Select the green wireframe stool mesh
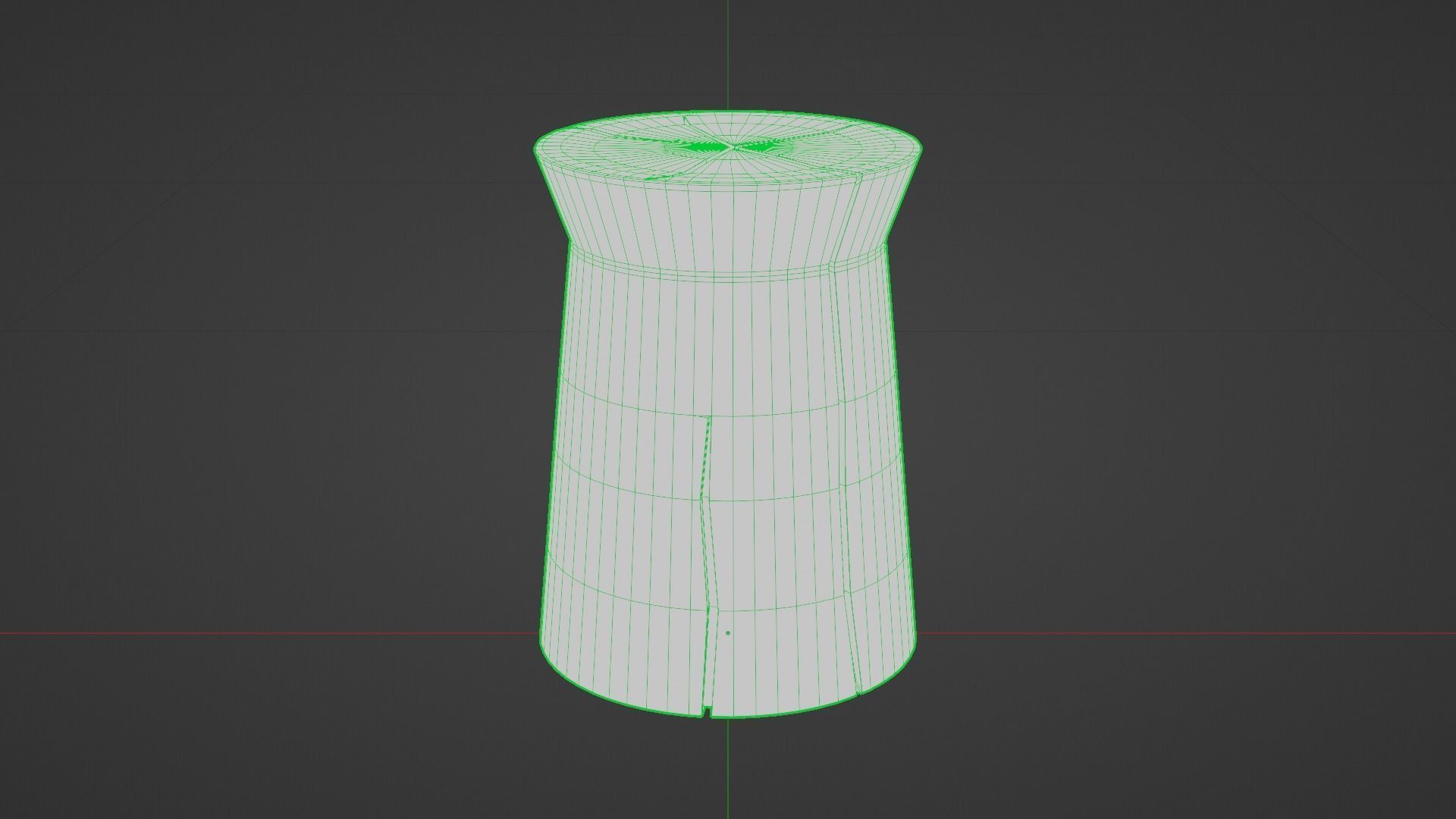The height and width of the screenshot is (819, 1456). point(728,415)
